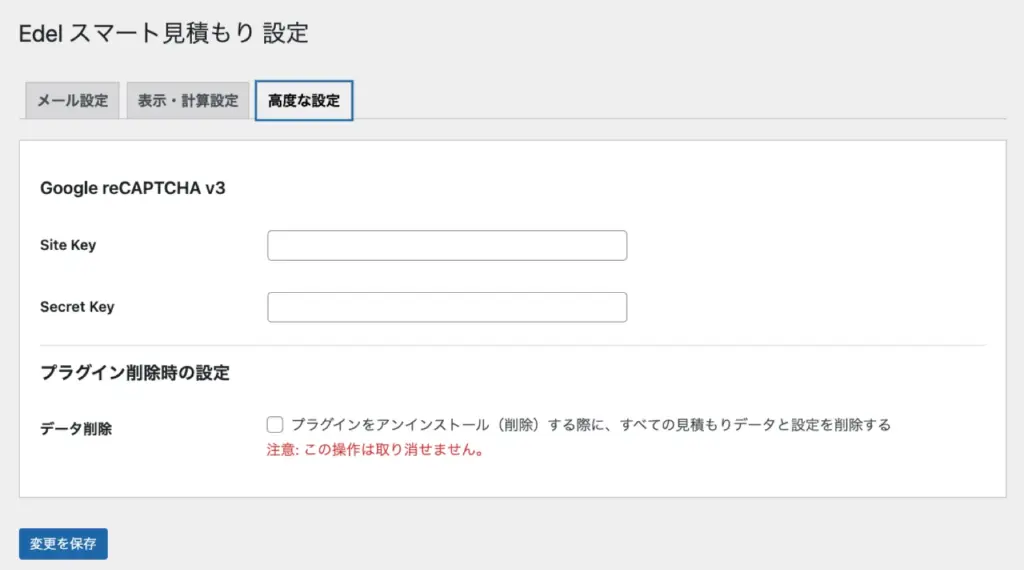Switch to the メール設定 tab
Screen dimensions: 1024x570
pyautogui.click(x=72, y=101)
